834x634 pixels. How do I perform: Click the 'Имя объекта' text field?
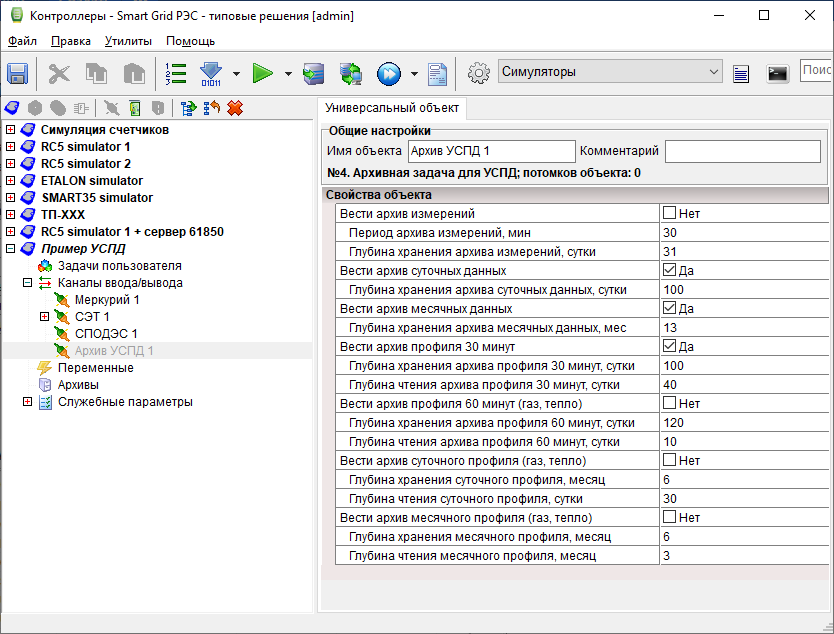click(491, 151)
